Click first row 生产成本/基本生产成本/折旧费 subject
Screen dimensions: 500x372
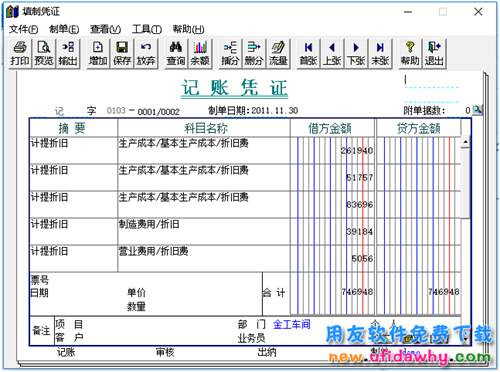(184, 143)
